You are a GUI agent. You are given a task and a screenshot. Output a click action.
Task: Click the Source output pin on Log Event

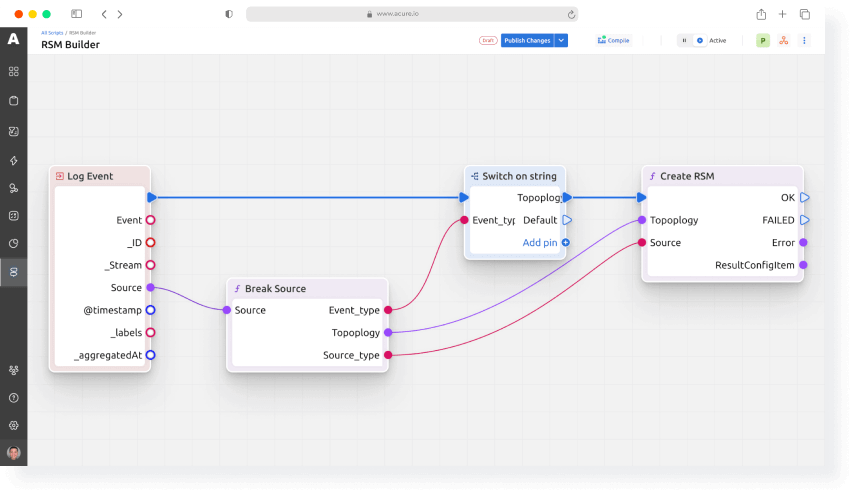[150, 288]
